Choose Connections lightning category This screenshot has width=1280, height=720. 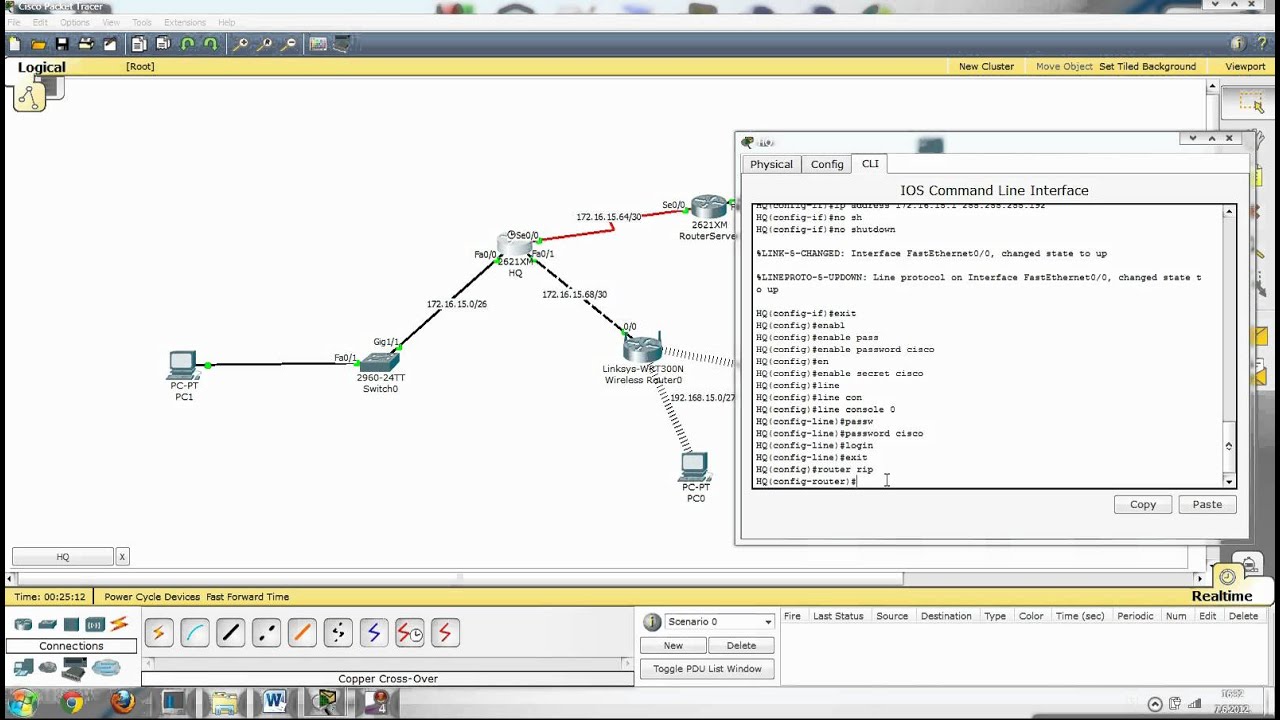[x=119, y=624]
